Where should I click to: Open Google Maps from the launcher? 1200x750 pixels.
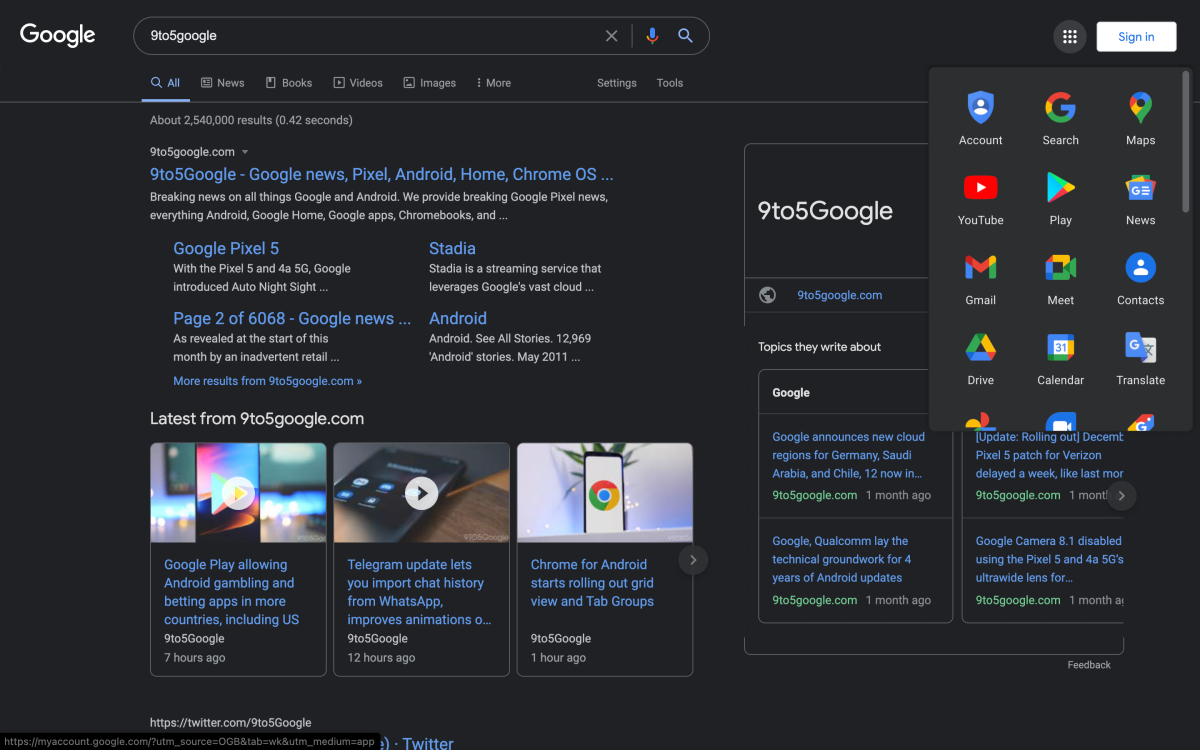click(1140, 118)
